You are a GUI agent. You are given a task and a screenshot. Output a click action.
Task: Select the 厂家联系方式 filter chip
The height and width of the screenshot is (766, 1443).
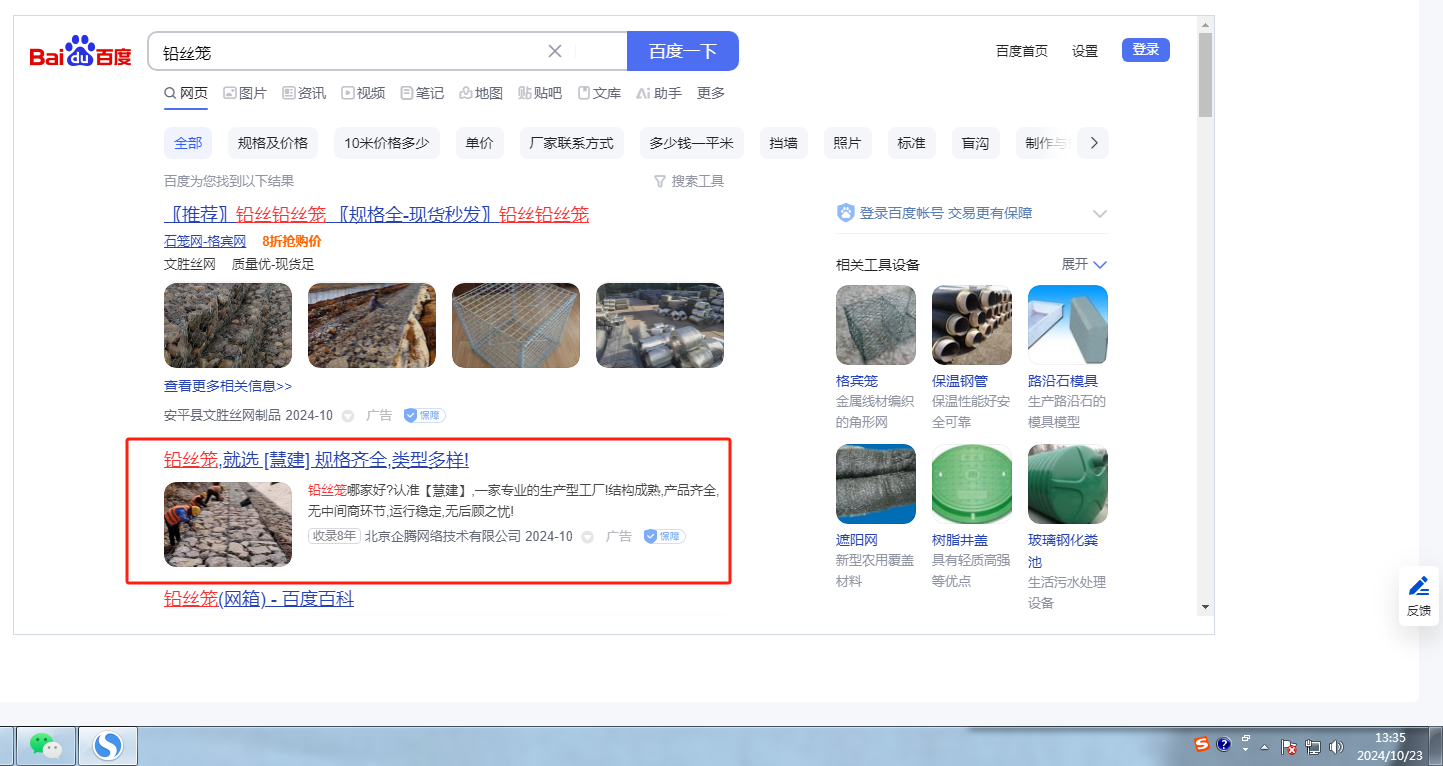pos(572,143)
